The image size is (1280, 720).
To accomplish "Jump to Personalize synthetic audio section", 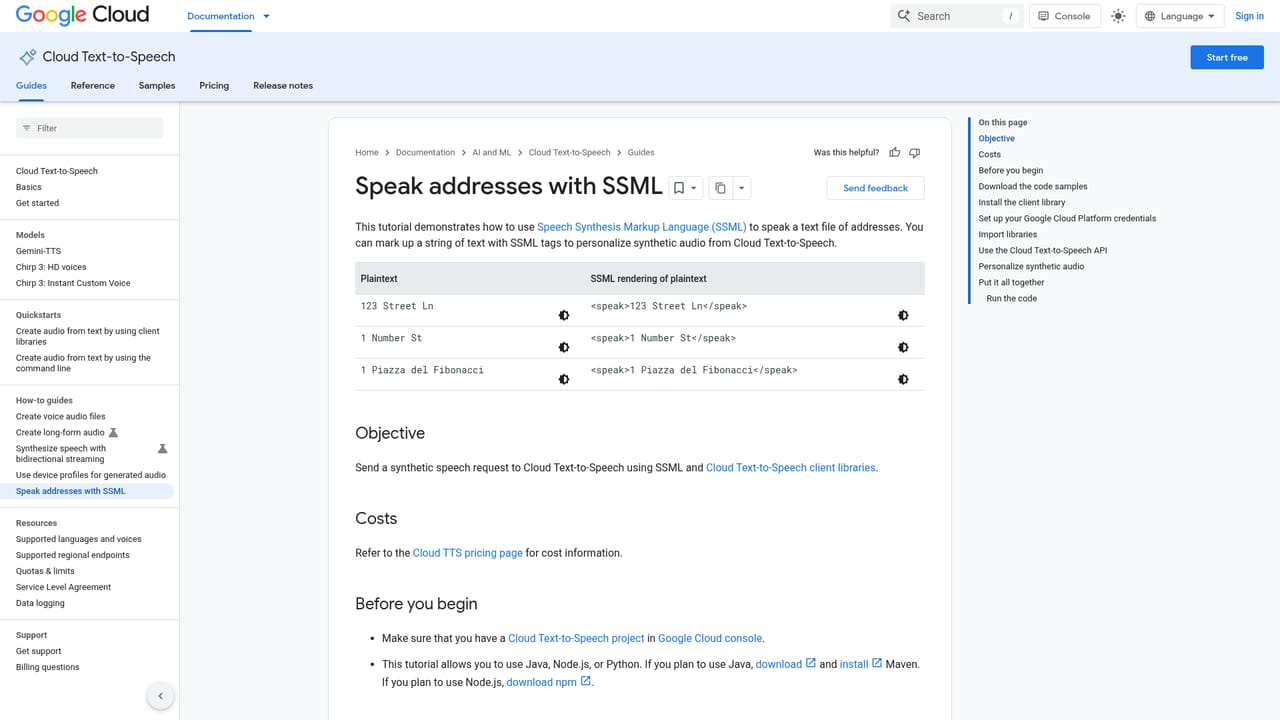I will click(1031, 266).
